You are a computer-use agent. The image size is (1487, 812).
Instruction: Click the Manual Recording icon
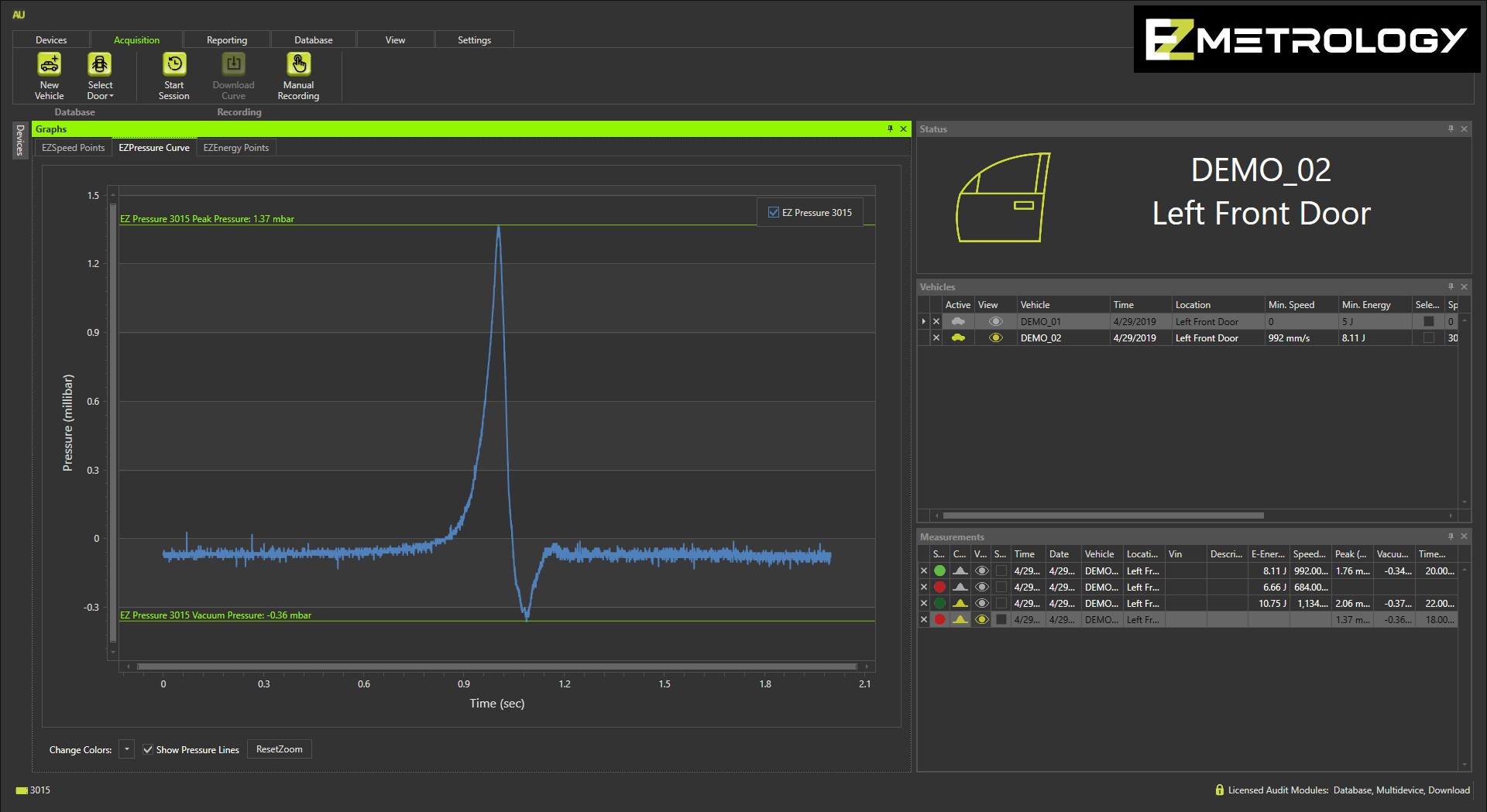click(298, 63)
